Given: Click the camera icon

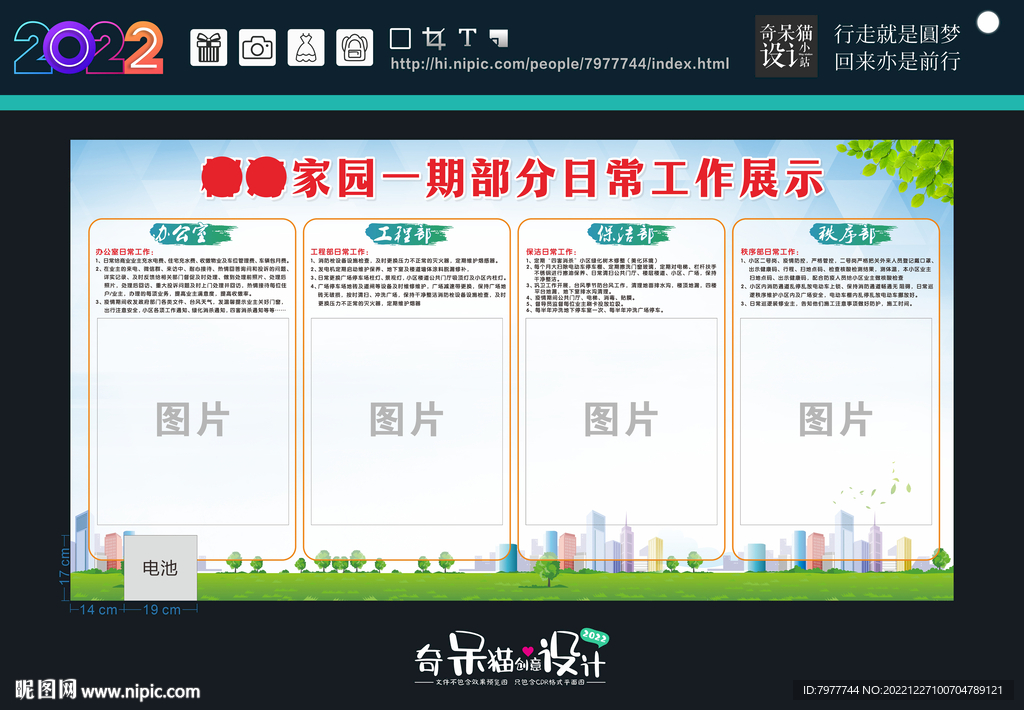Looking at the screenshot, I should coord(257,48).
